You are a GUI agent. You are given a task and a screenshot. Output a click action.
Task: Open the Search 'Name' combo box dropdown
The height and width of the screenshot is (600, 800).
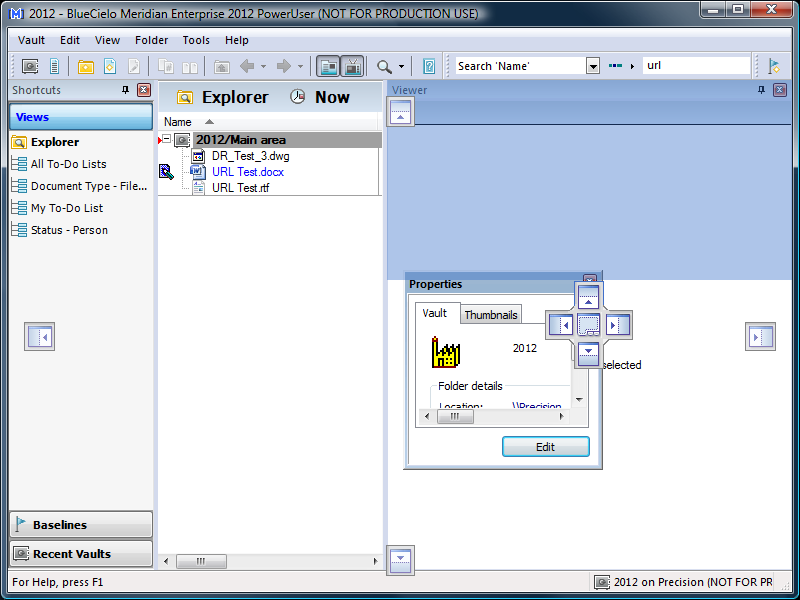point(593,66)
